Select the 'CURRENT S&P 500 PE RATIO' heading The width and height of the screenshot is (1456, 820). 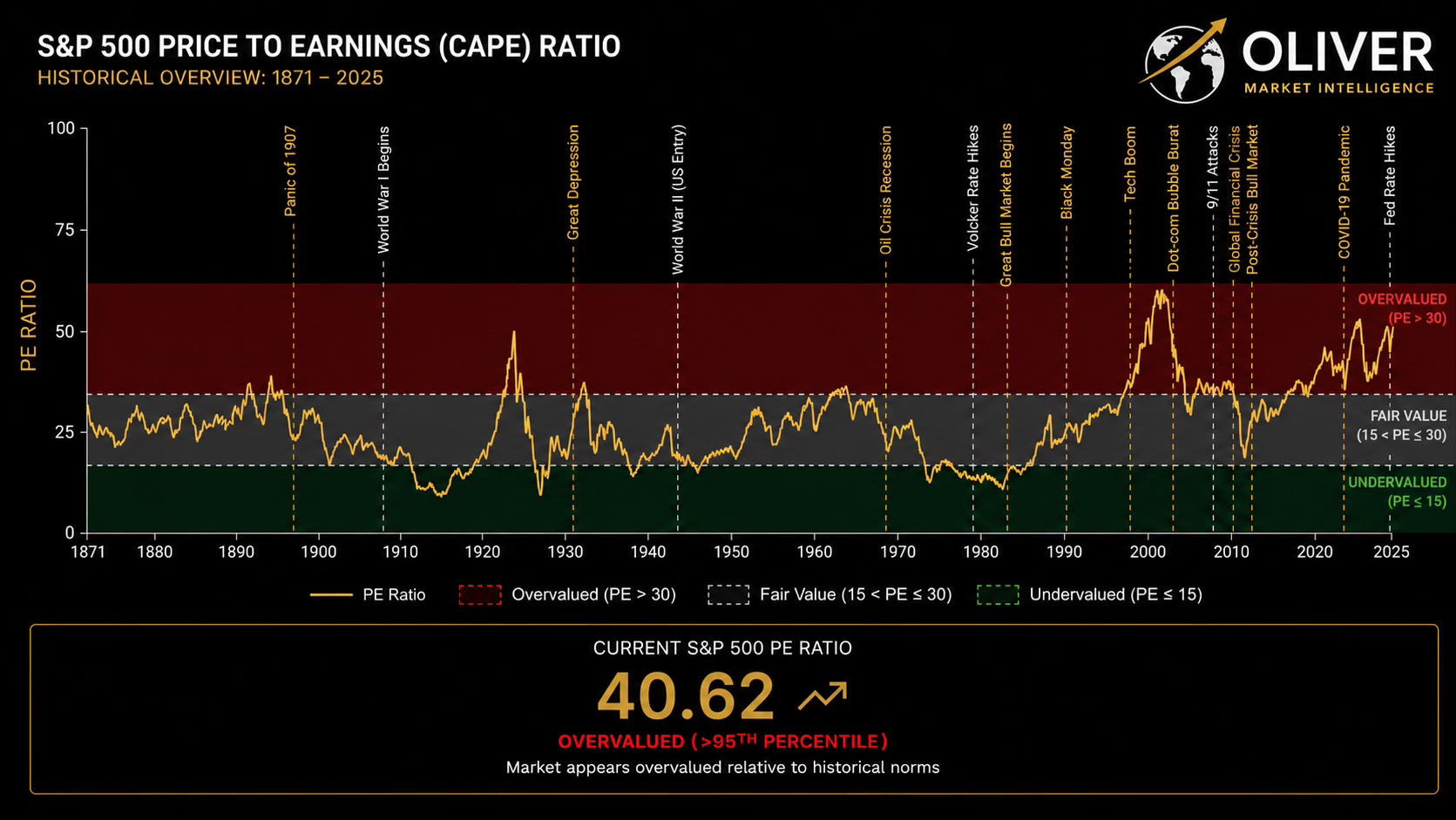(723, 648)
